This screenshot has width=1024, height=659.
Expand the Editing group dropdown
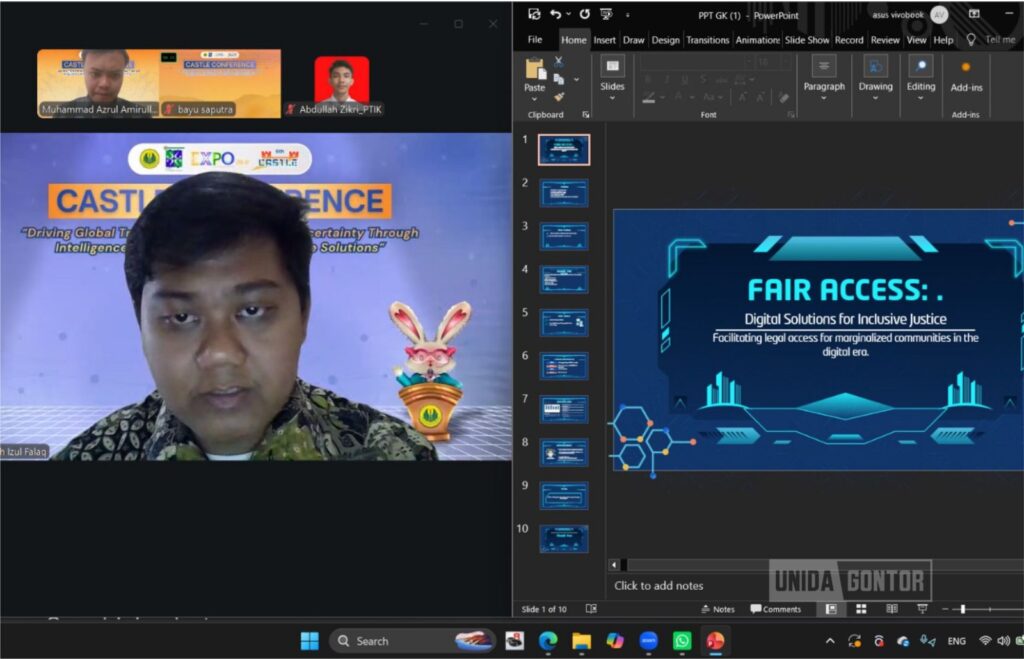point(920,98)
